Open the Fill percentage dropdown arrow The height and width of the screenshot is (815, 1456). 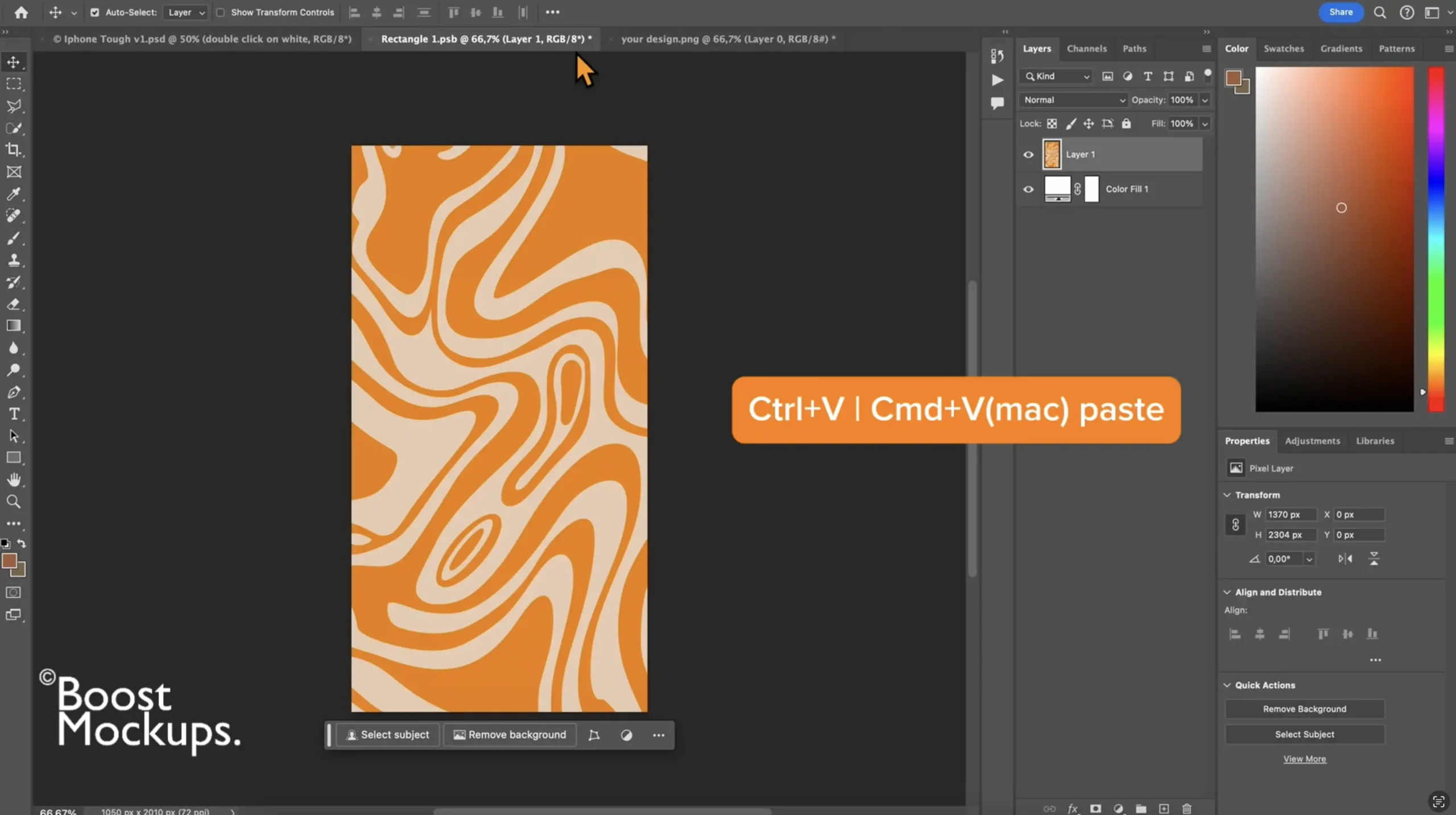[1205, 124]
